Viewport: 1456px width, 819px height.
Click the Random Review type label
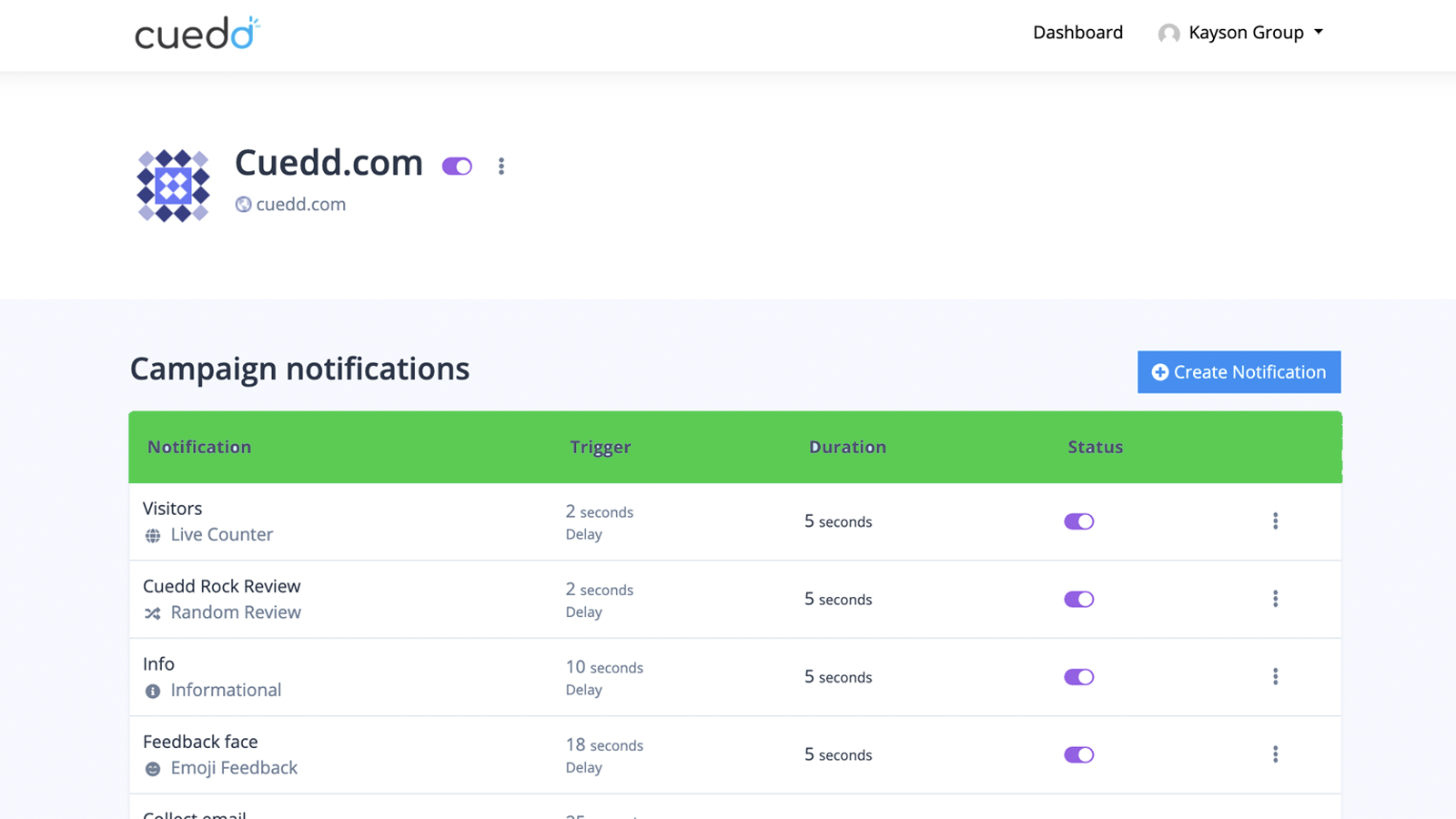coord(236,612)
